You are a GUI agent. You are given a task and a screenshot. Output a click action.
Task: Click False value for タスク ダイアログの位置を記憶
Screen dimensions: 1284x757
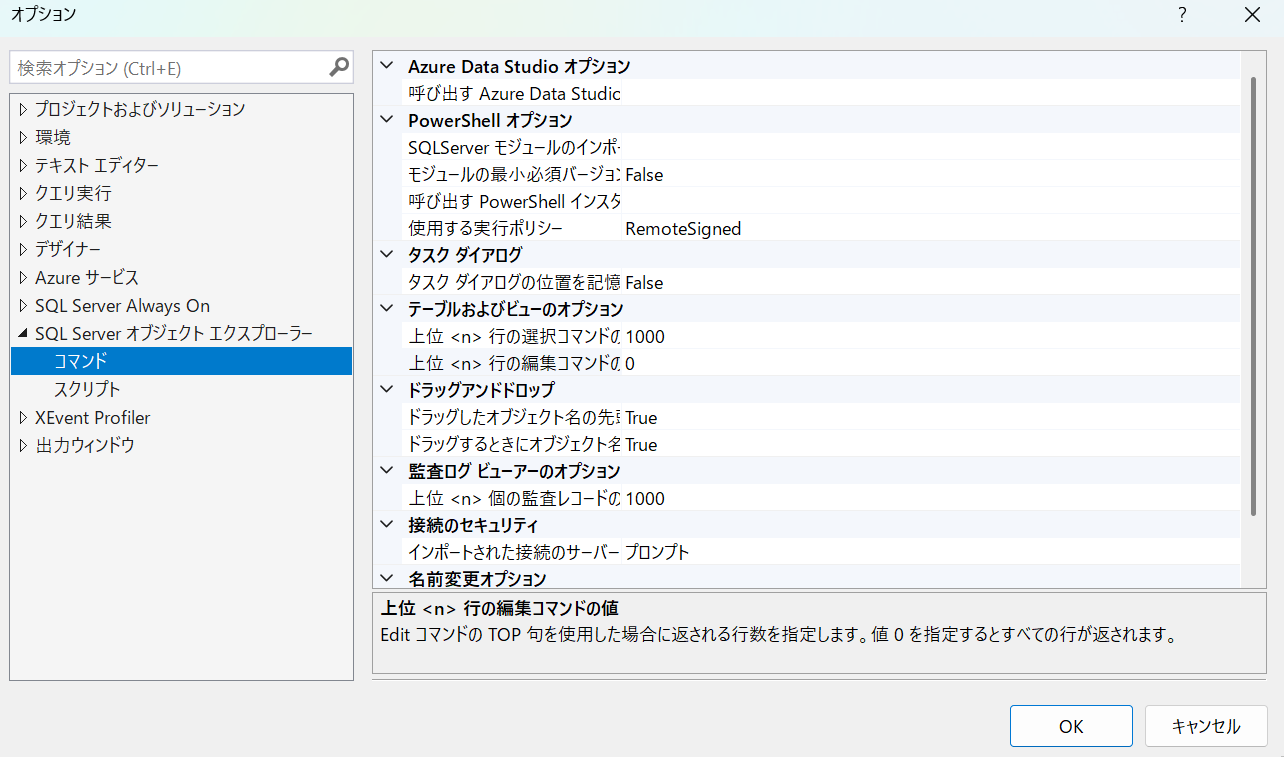(x=644, y=282)
